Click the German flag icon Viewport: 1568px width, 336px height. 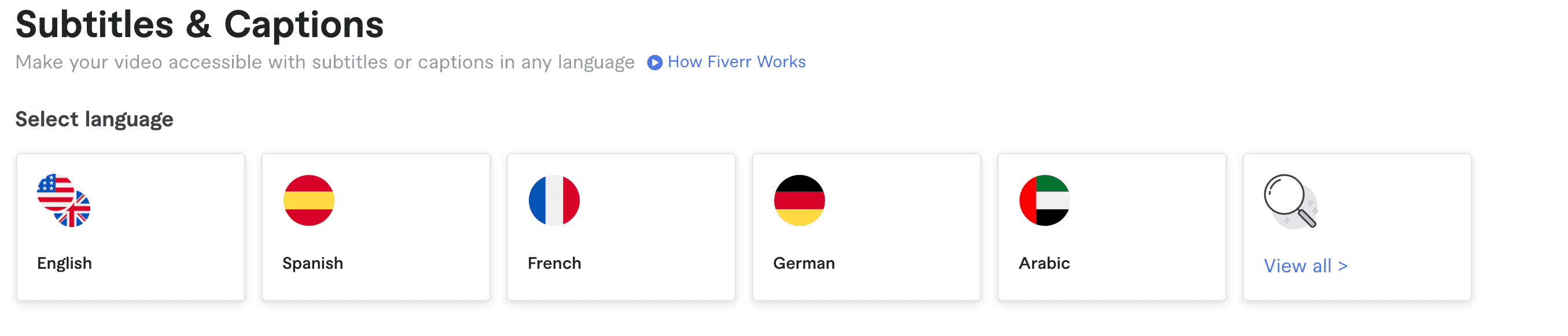tap(799, 200)
